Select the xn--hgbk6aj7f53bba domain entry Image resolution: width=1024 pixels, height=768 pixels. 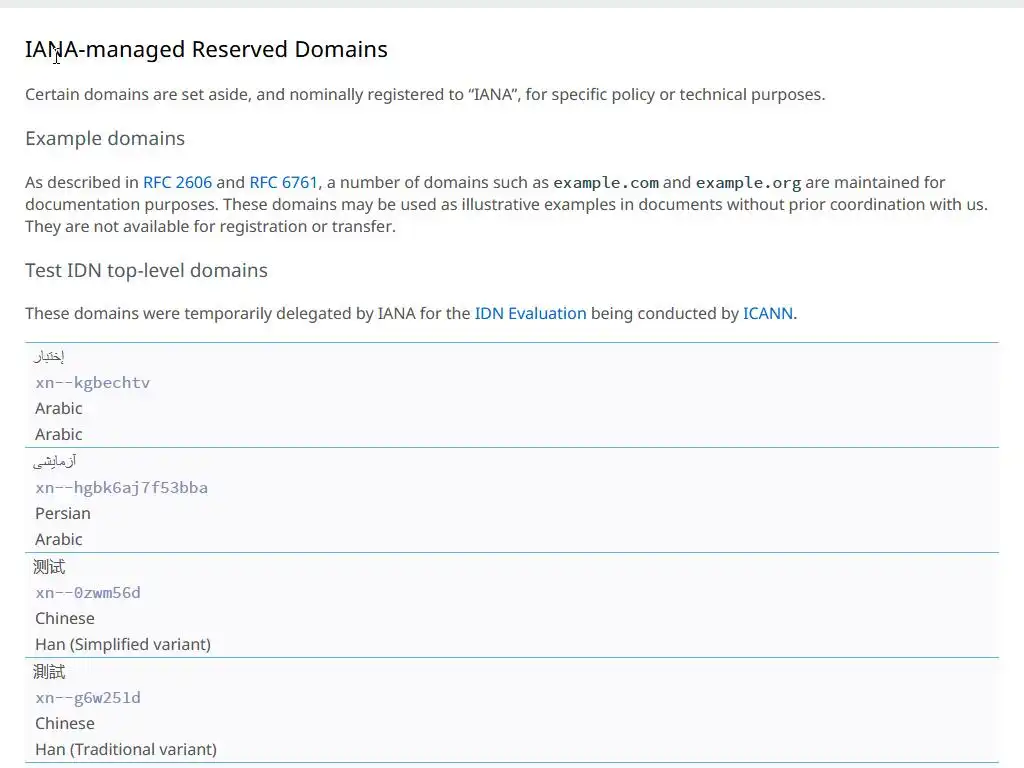[x=121, y=487]
